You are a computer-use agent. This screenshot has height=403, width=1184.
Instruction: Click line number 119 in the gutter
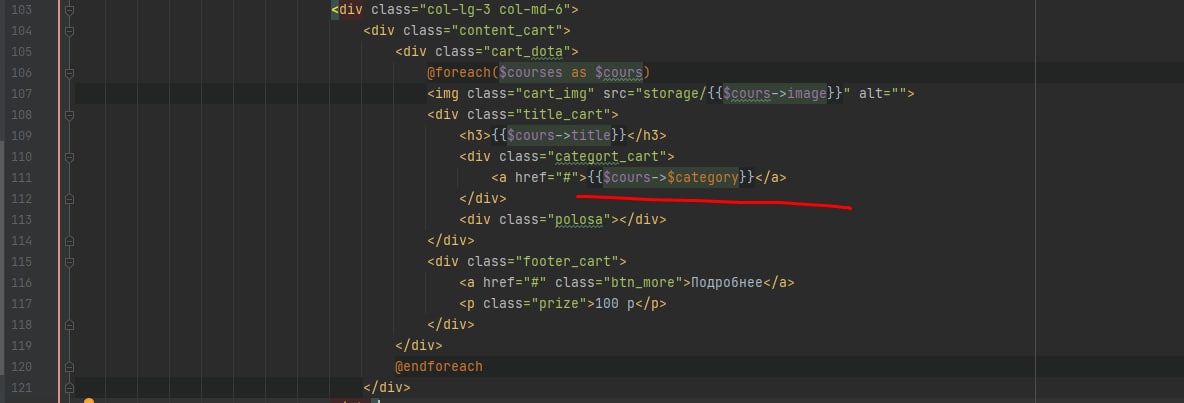tap(21, 346)
